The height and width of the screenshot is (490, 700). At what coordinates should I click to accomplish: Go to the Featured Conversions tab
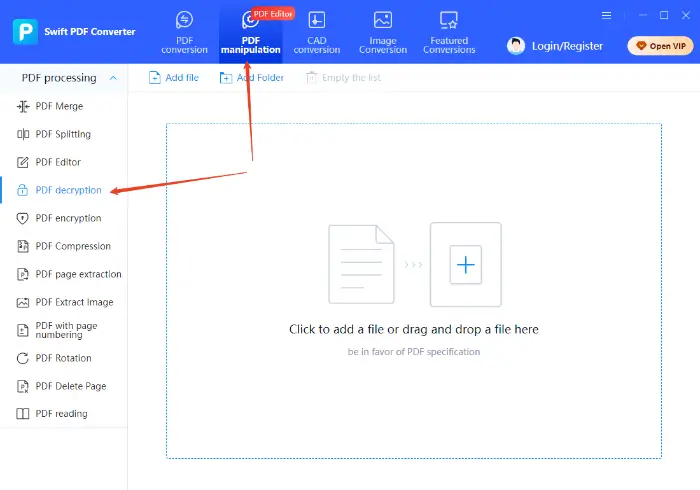pos(449,32)
